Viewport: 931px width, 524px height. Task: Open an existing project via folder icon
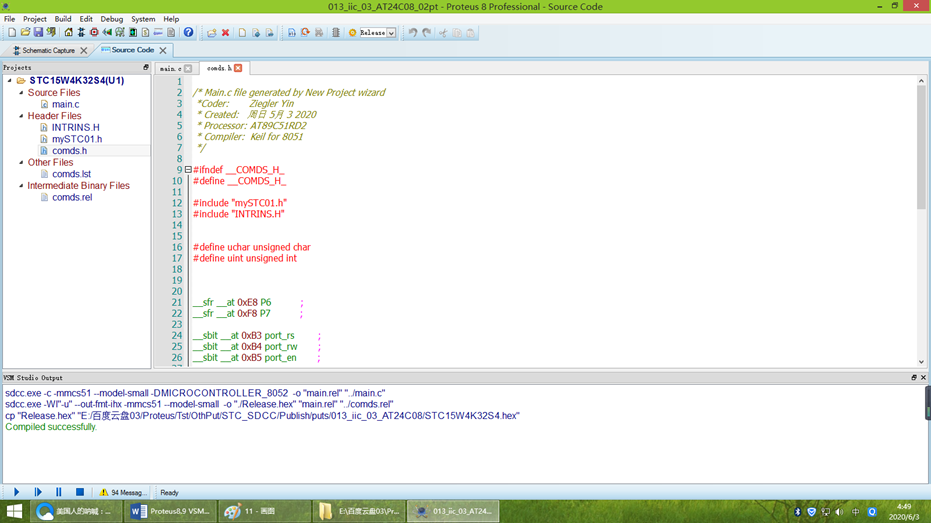pyautogui.click(x=25, y=33)
